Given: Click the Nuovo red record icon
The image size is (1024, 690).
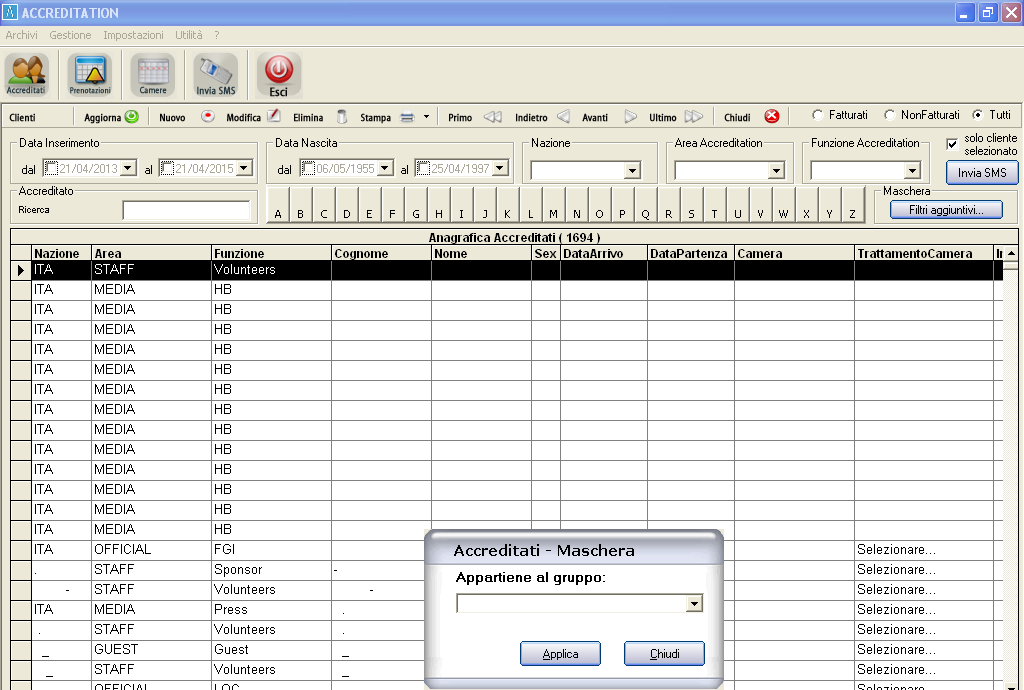Looking at the screenshot, I should click(208, 117).
